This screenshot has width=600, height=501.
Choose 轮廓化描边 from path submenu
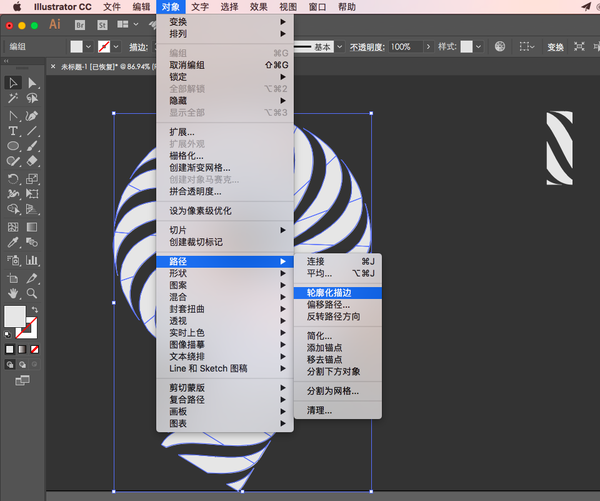(x=338, y=293)
